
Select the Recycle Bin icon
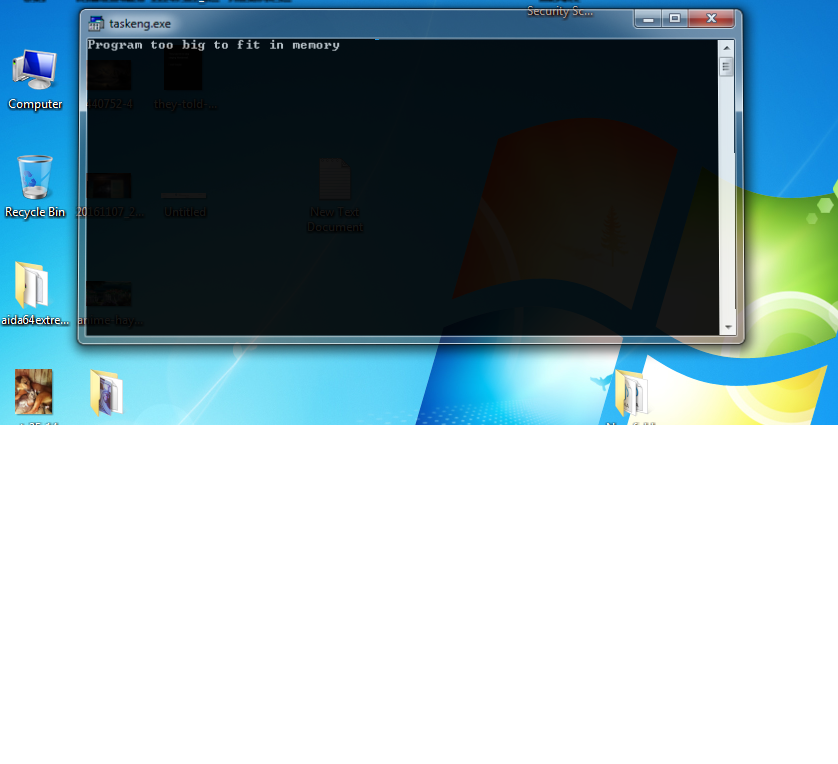point(35,186)
